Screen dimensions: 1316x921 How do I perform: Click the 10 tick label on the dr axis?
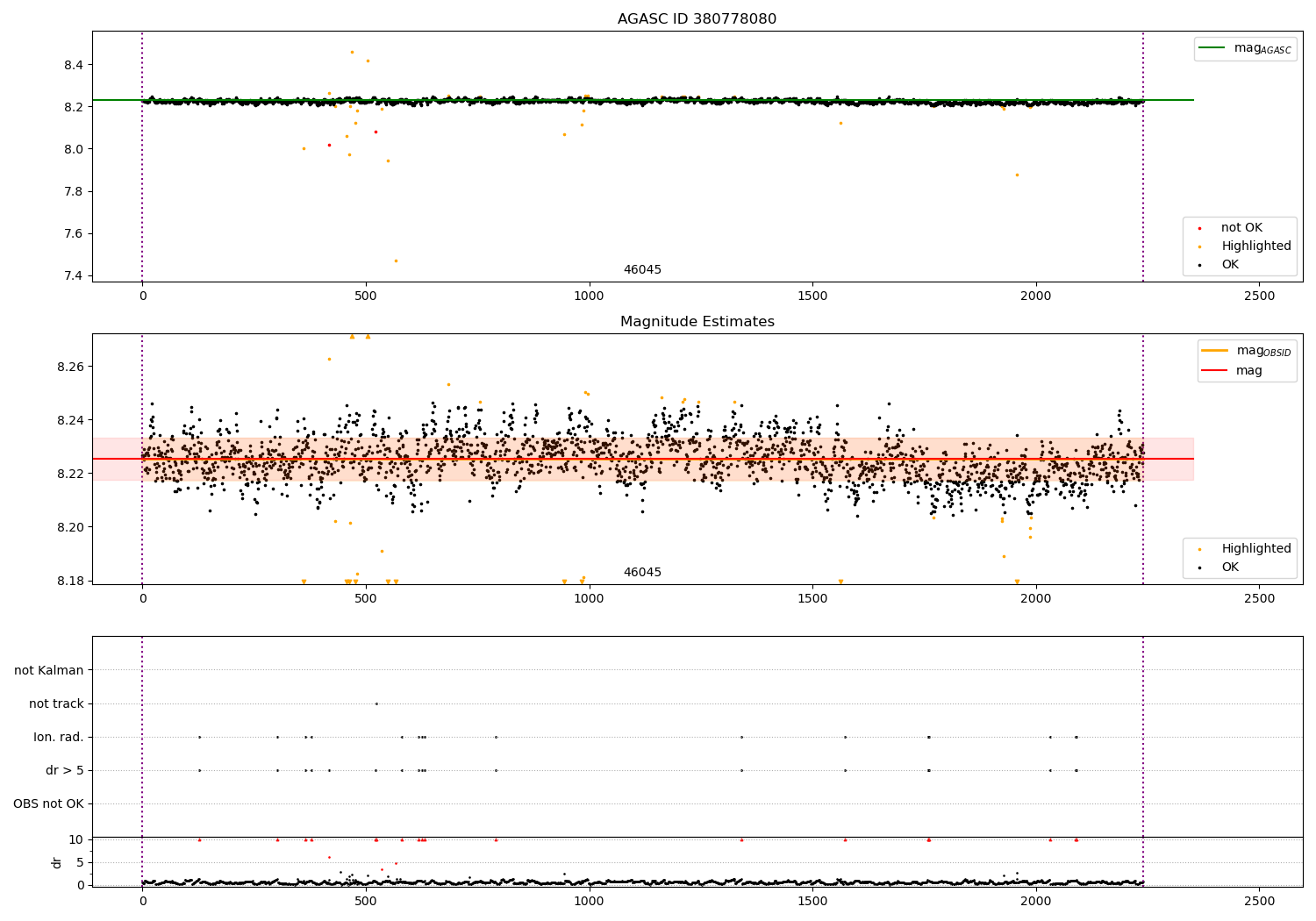coord(76,840)
